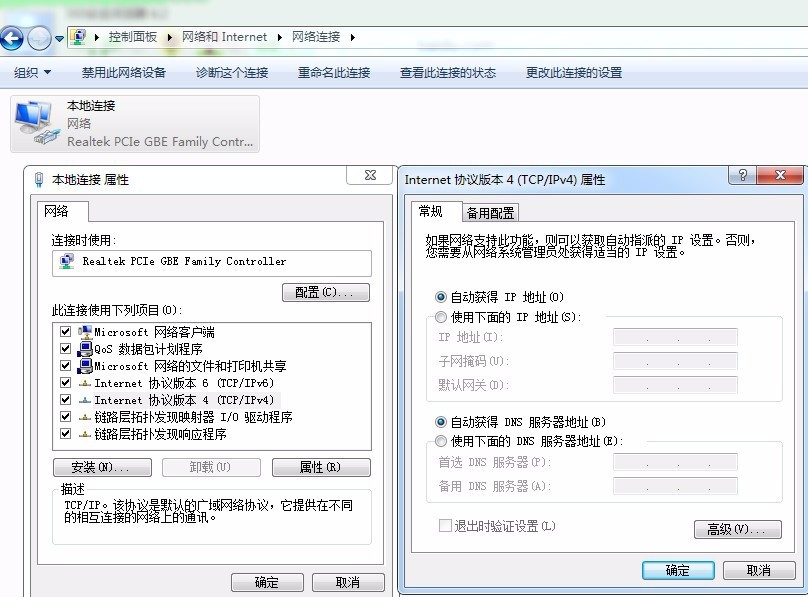Uncheck 链路层拓扑发现映射器 I/O 驱动程序 checkbox
808x597 pixels.
tap(65, 417)
